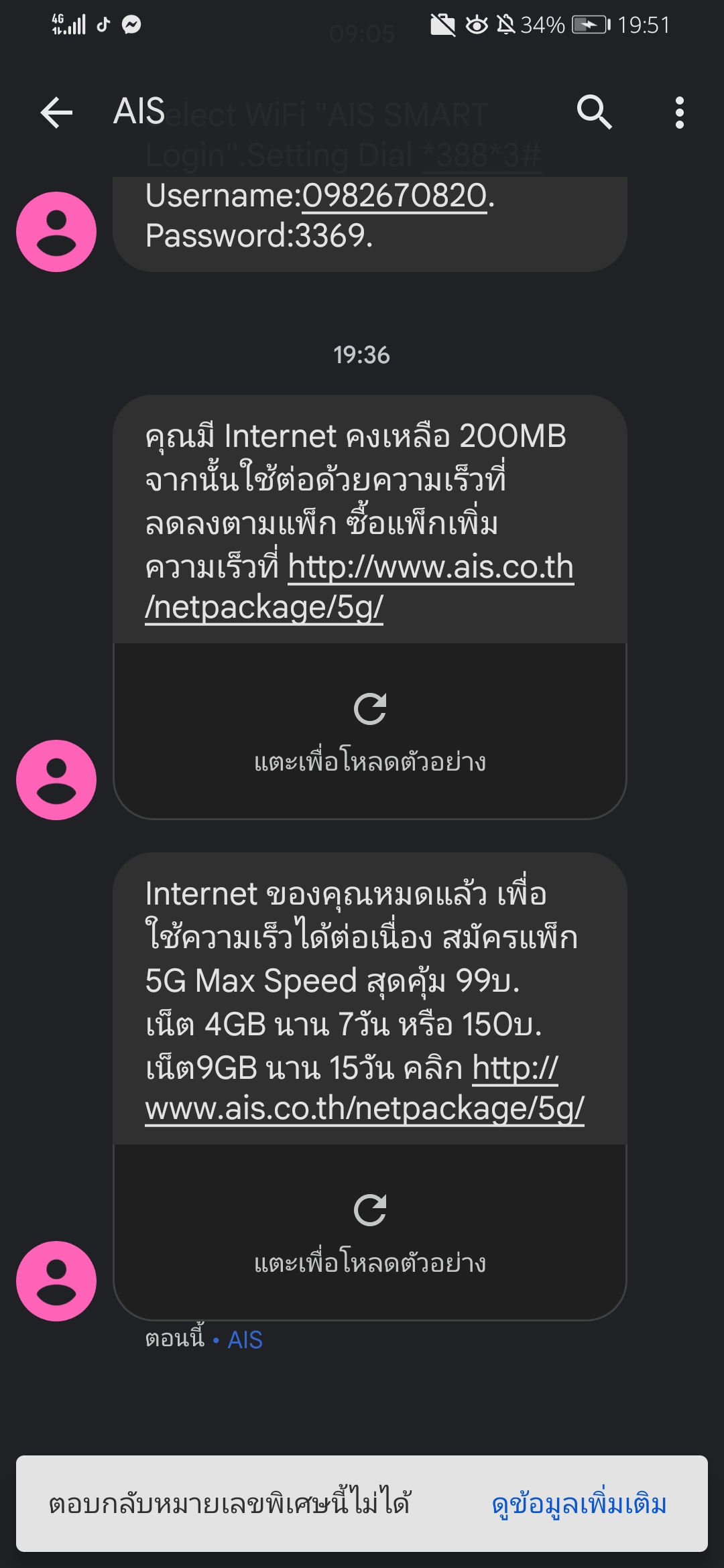Open ais.co.th link in the 5G Max Speed message
The height and width of the screenshot is (1568, 724).
[365, 1108]
